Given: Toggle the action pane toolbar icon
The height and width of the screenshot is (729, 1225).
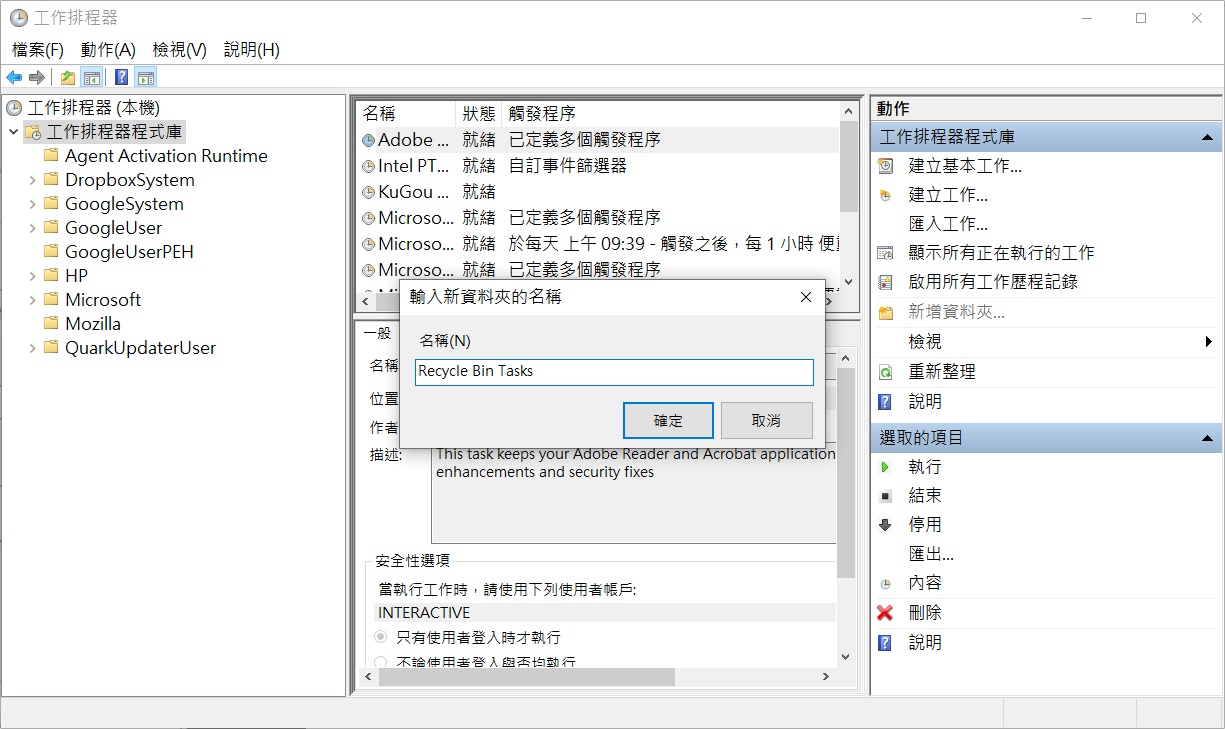Looking at the screenshot, I should point(146,78).
